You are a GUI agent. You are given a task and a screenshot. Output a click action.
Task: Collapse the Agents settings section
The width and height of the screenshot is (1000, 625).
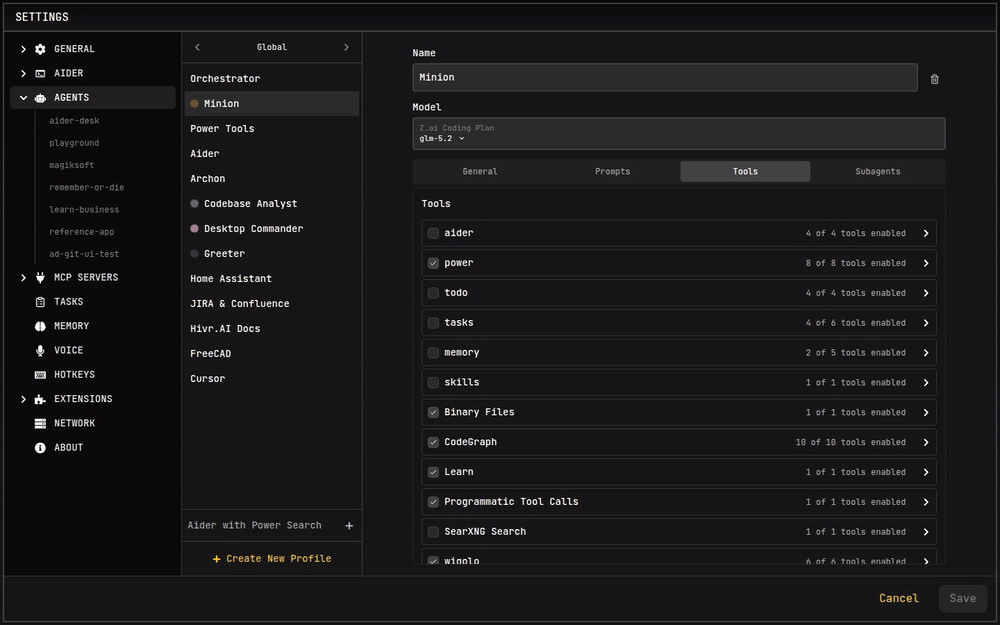(x=23, y=98)
